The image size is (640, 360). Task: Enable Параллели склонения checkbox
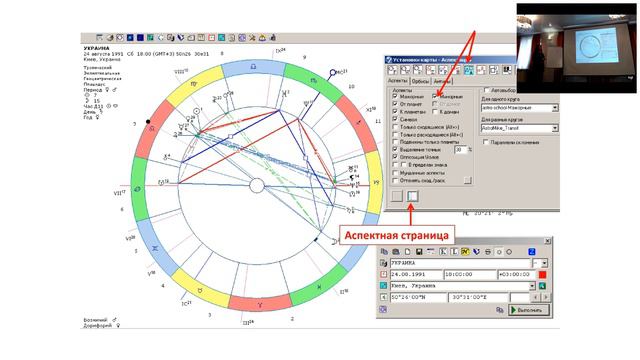coord(486,142)
